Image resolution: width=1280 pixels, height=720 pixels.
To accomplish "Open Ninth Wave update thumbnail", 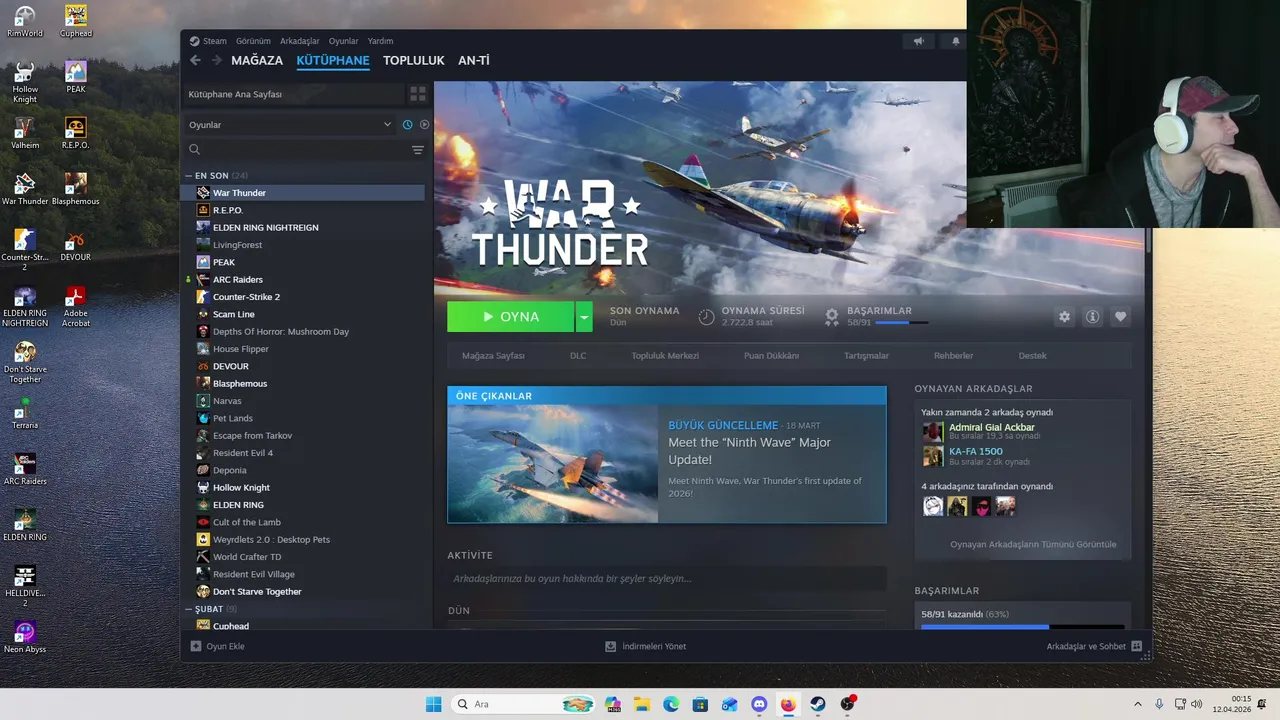I will click(x=553, y=464).
